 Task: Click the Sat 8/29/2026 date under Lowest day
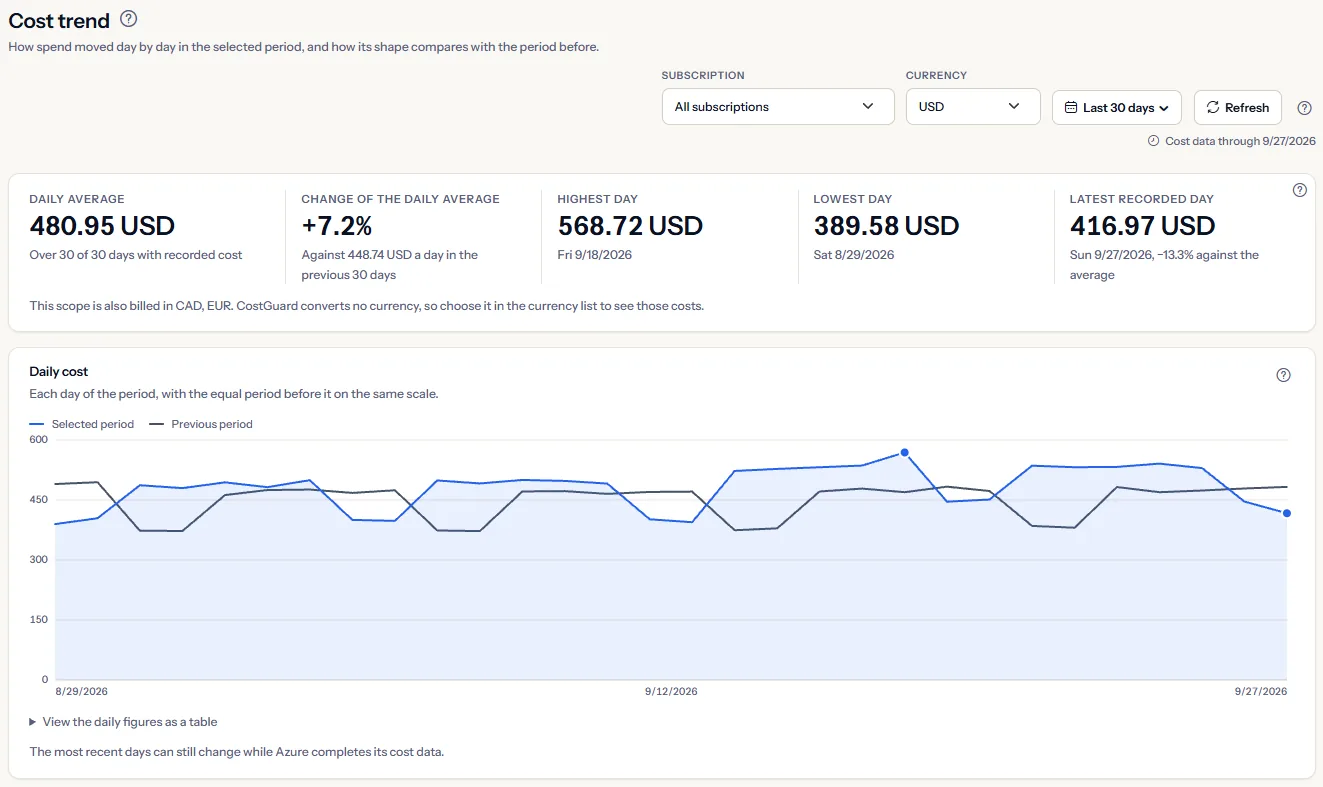(853, 255)
